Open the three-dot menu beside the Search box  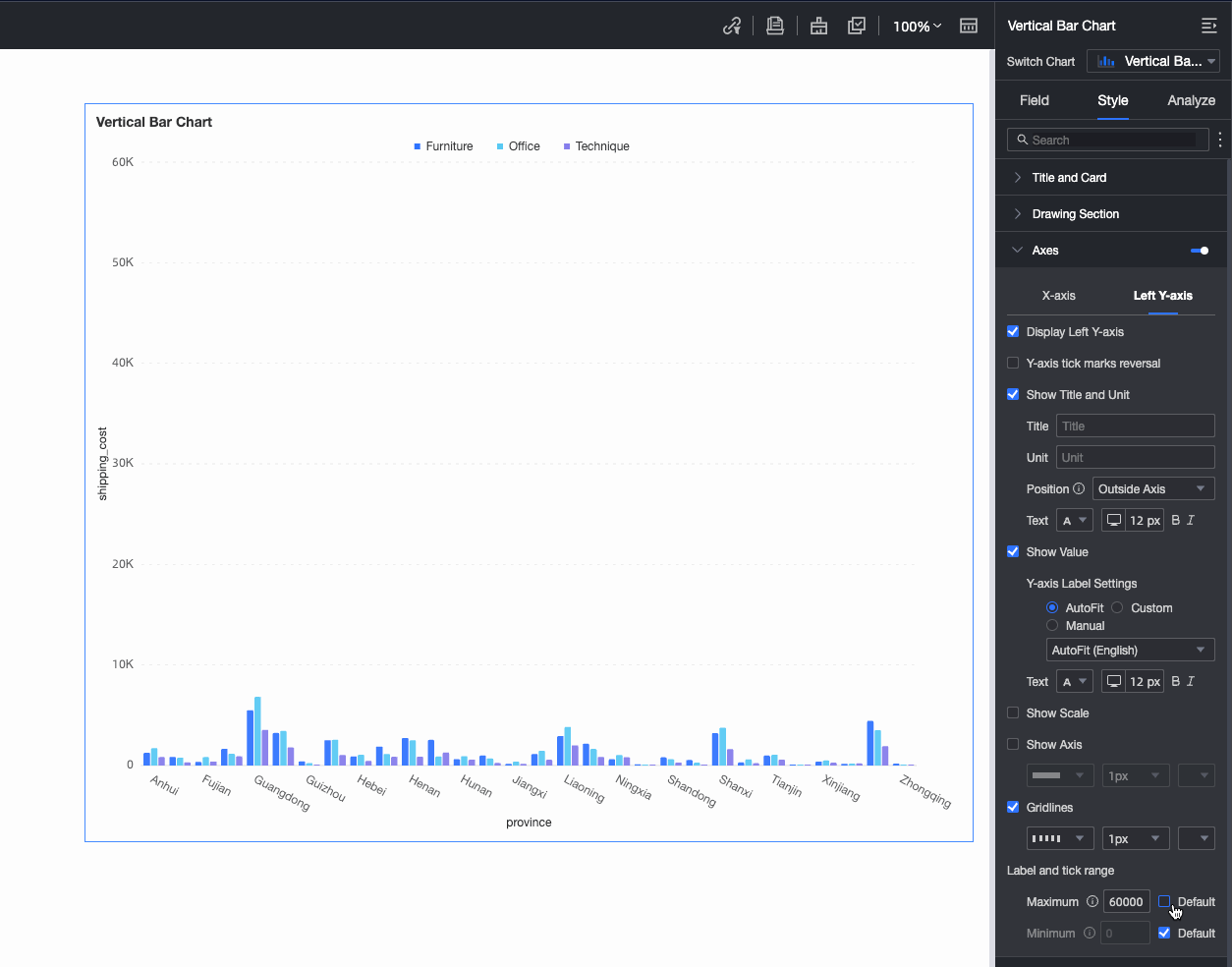tap(1220, 140)
